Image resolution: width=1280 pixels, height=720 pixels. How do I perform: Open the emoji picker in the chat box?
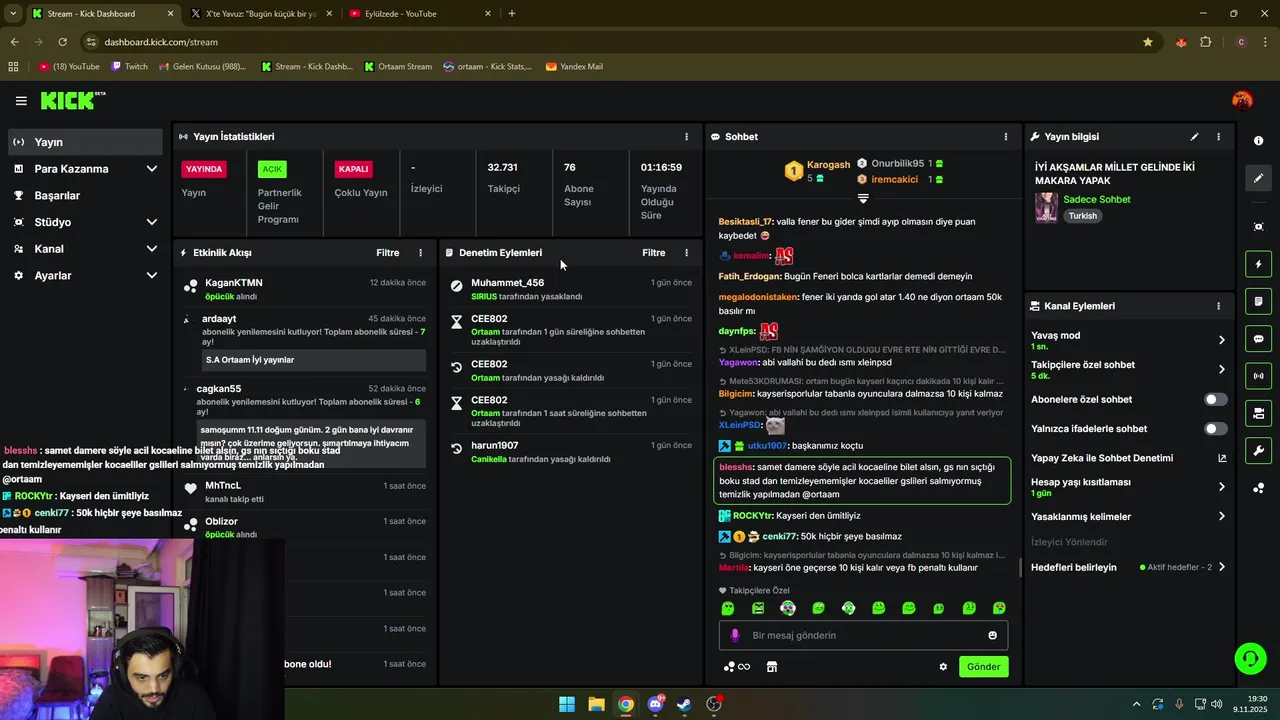992,635
